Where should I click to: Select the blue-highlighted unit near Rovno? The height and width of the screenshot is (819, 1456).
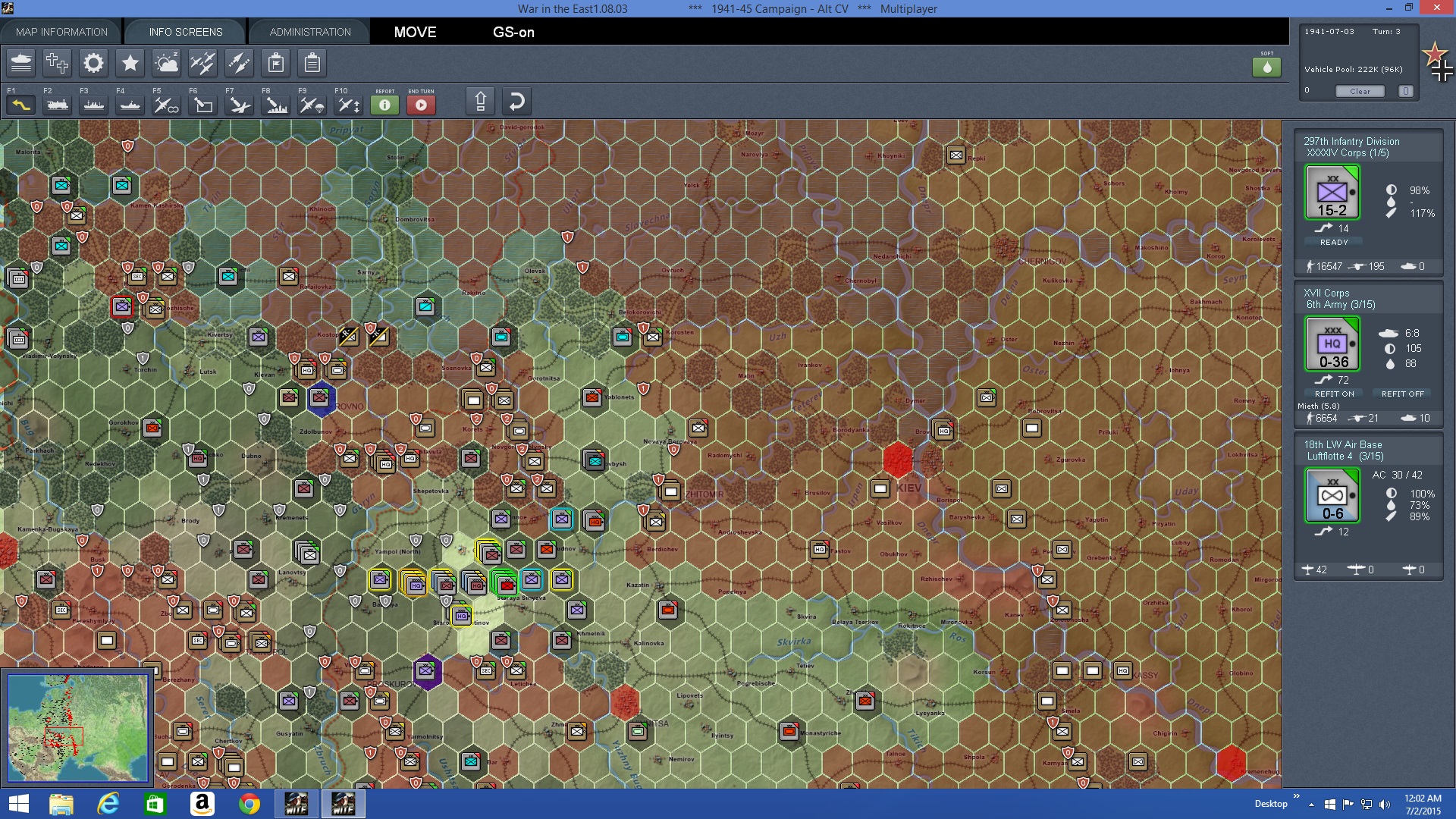[321, 397]
